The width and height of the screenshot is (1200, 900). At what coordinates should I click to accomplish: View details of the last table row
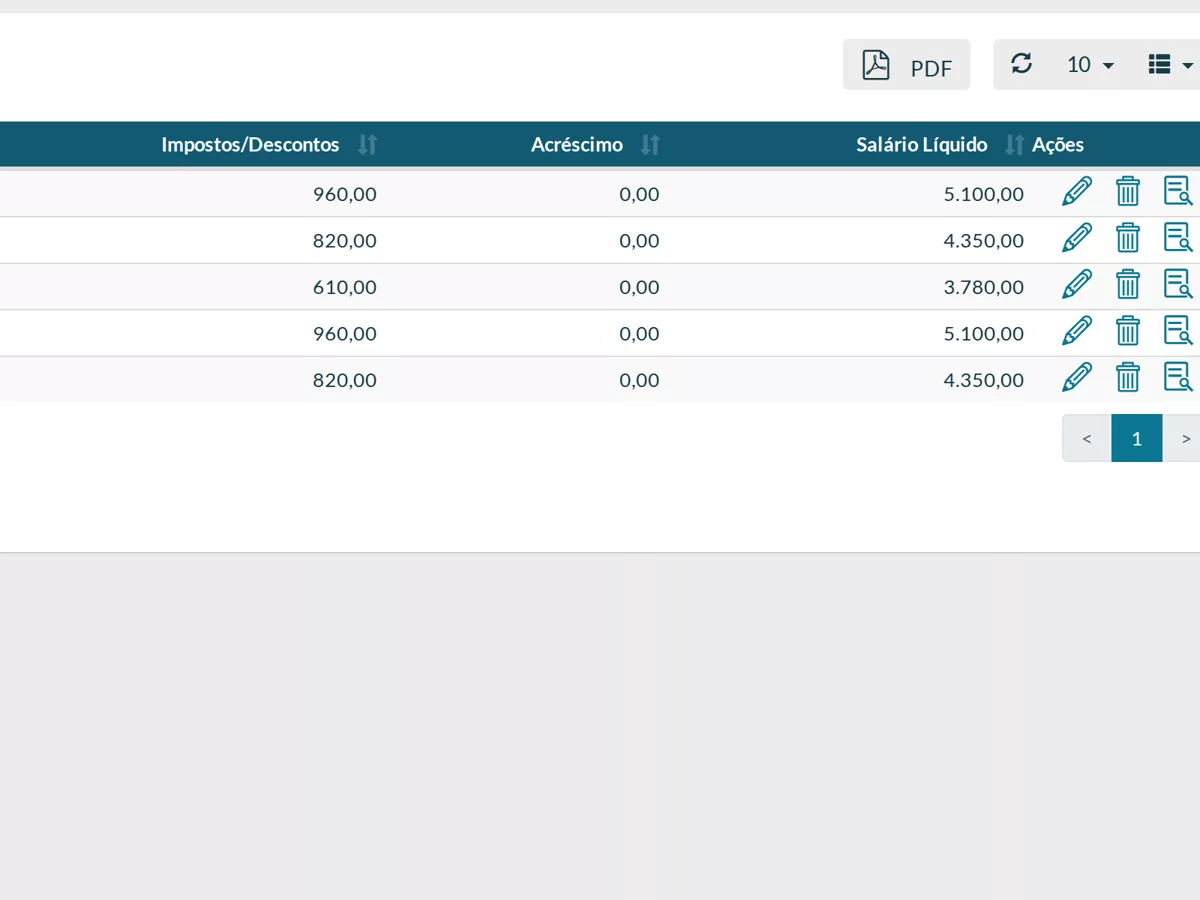1178,377
